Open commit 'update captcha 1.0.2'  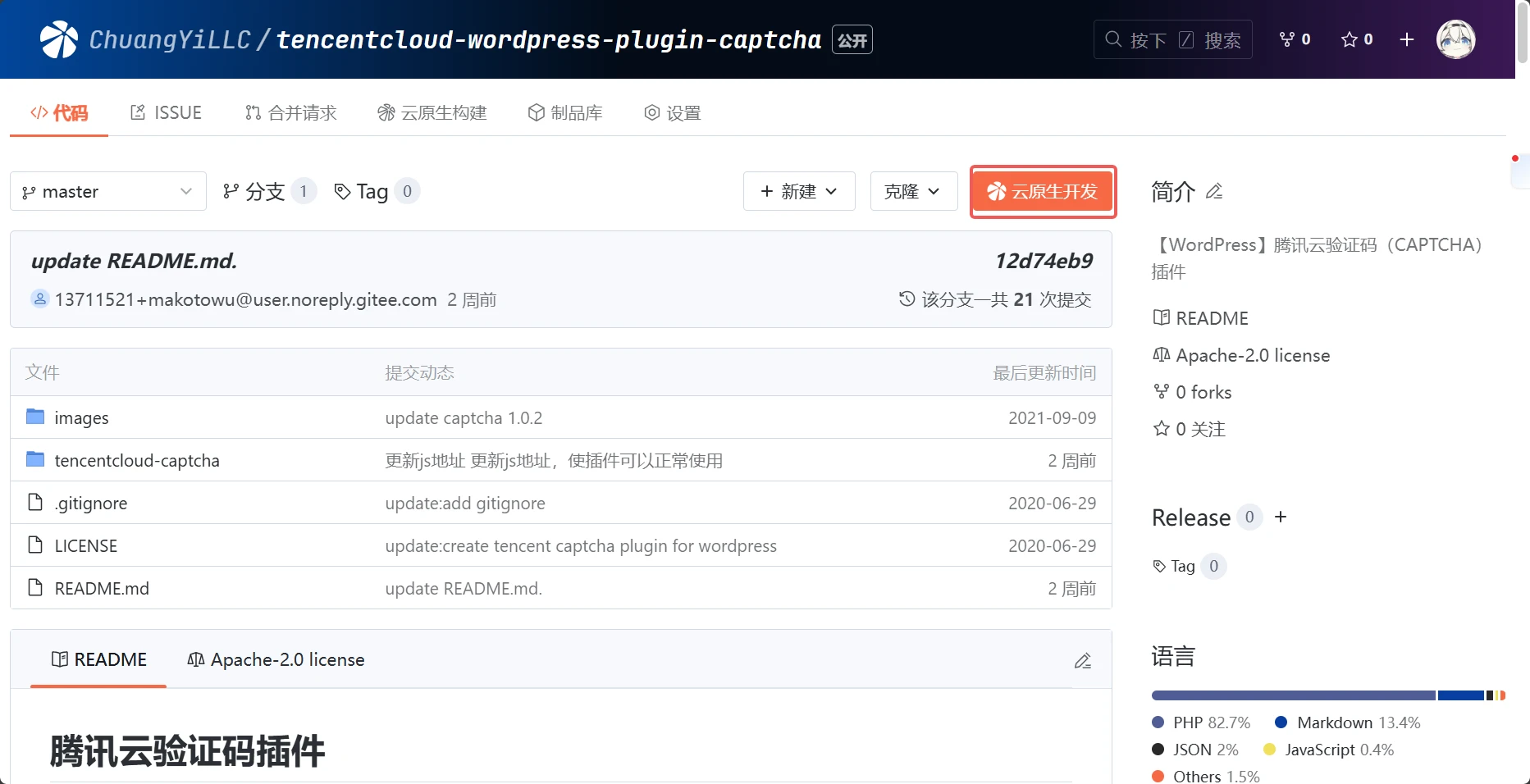(x=464, y=418)
